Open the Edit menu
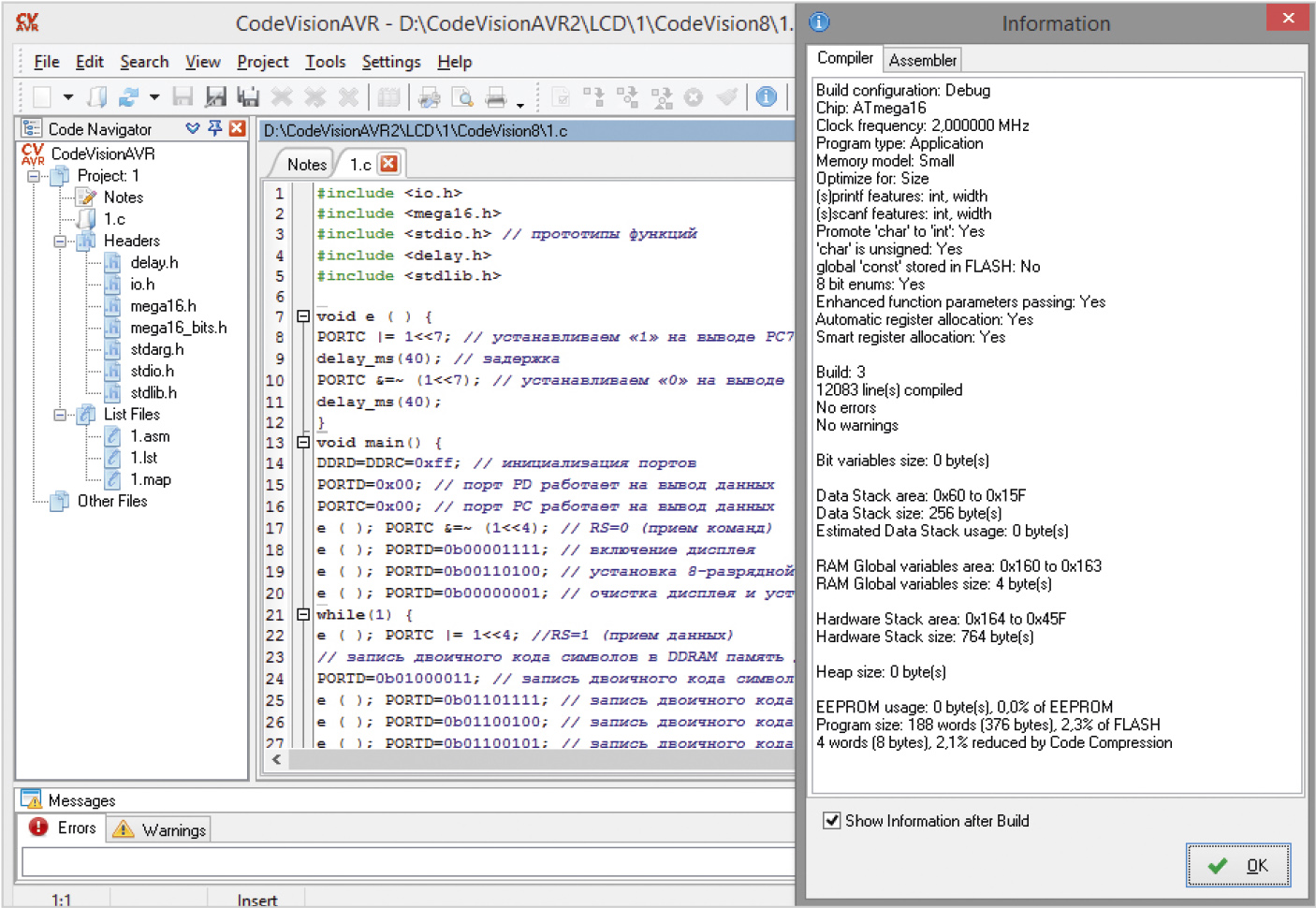1316x908 pixels. tap(90, 62)
